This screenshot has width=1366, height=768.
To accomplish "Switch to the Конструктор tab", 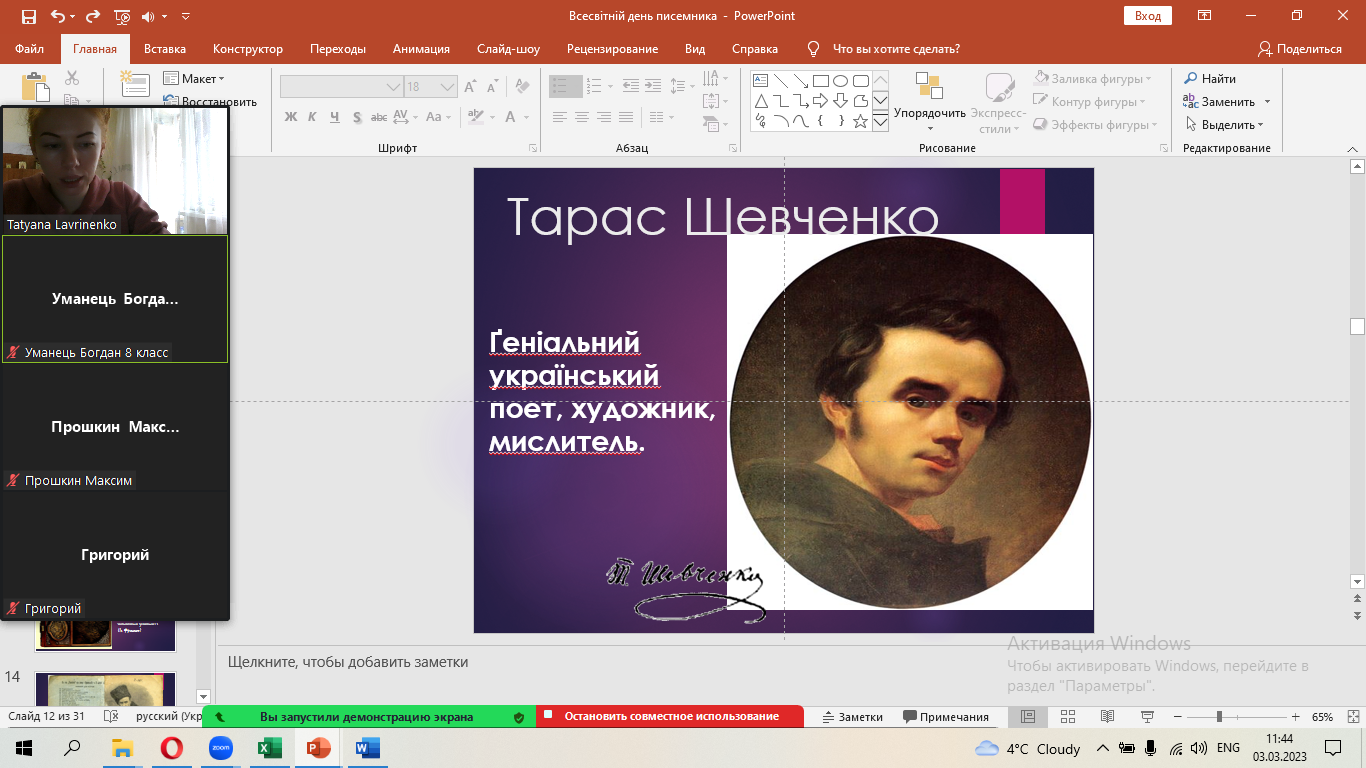I will (248, 49).
